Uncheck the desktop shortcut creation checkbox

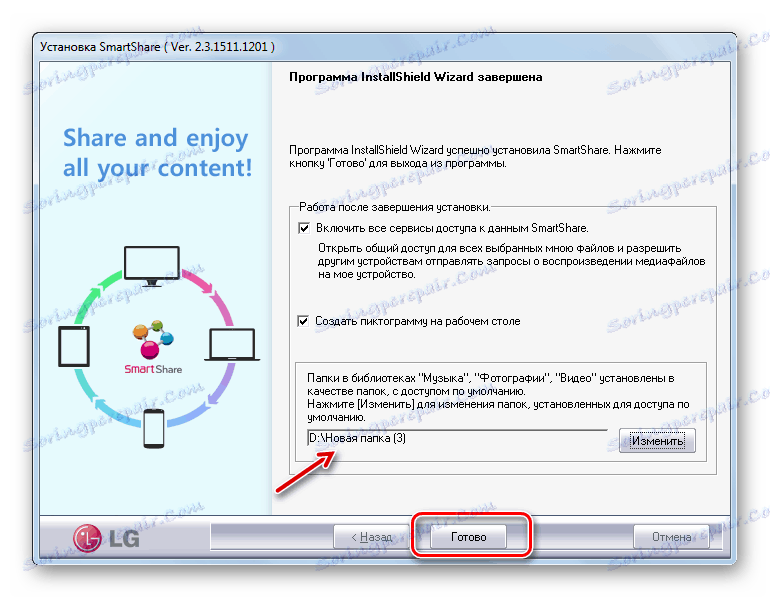tap(303, 321)
